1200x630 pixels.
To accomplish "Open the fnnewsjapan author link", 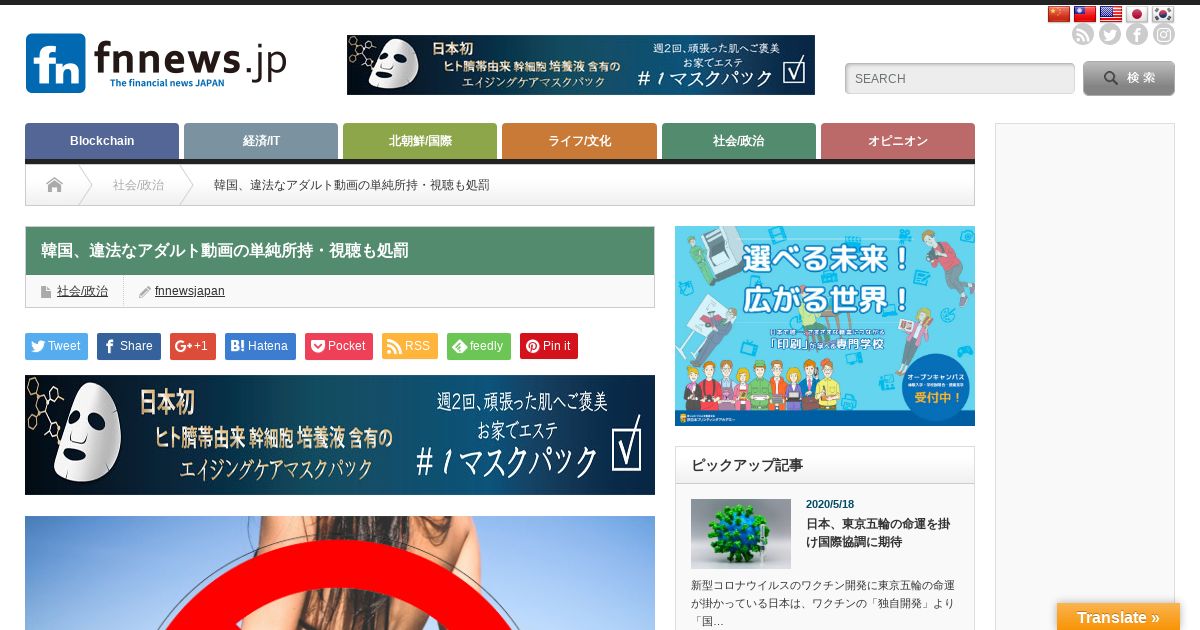I will [190, 291].
